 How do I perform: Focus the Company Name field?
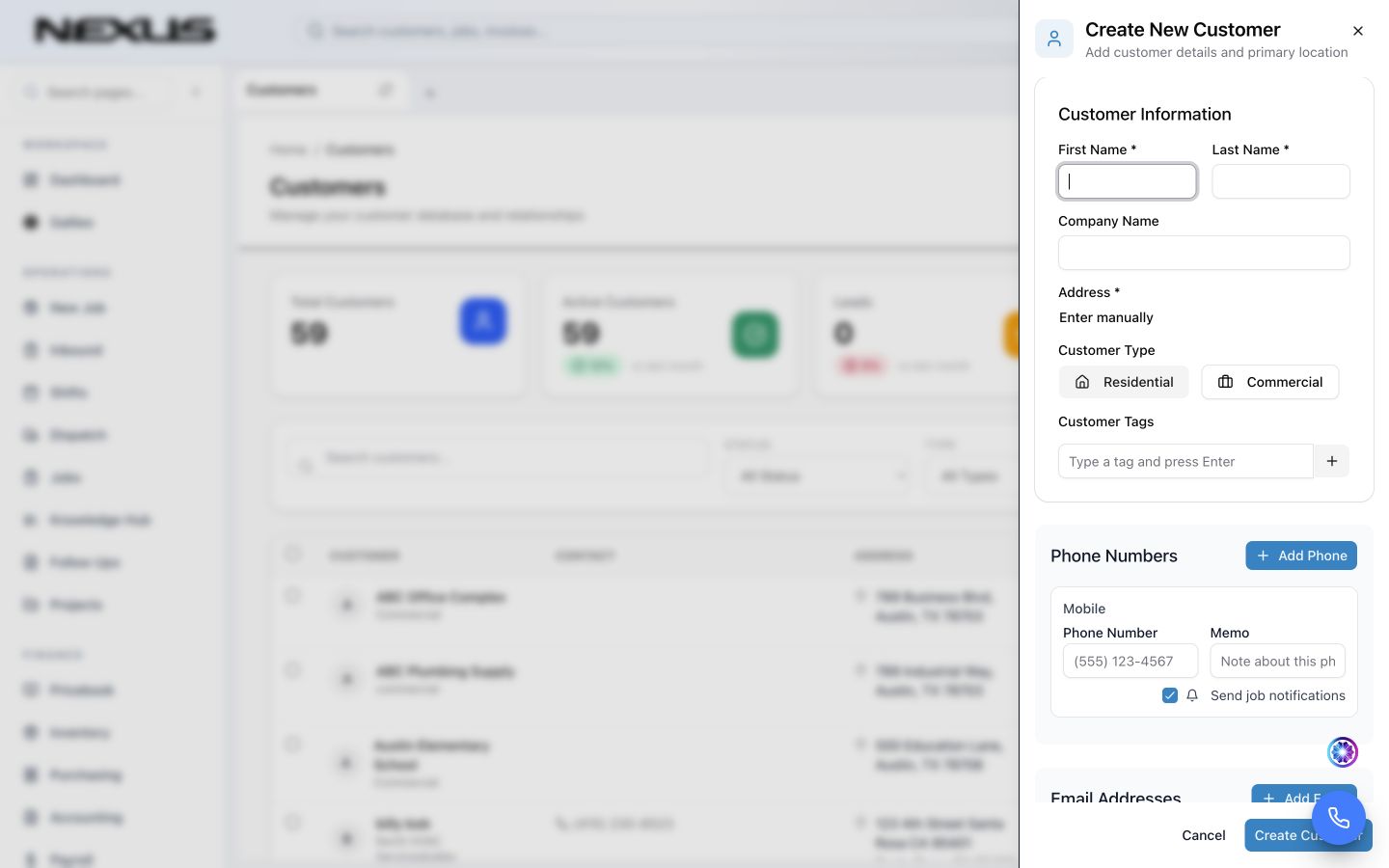(1204, 253)
